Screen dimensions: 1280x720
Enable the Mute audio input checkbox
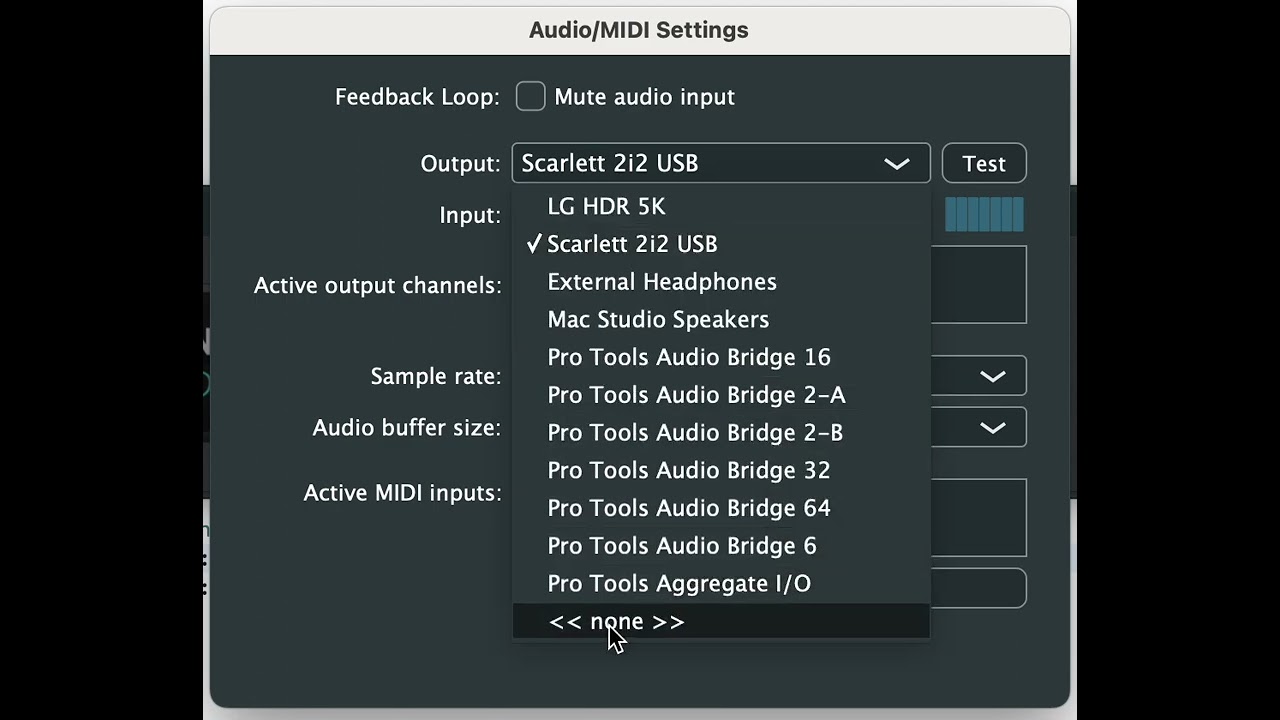531,97
